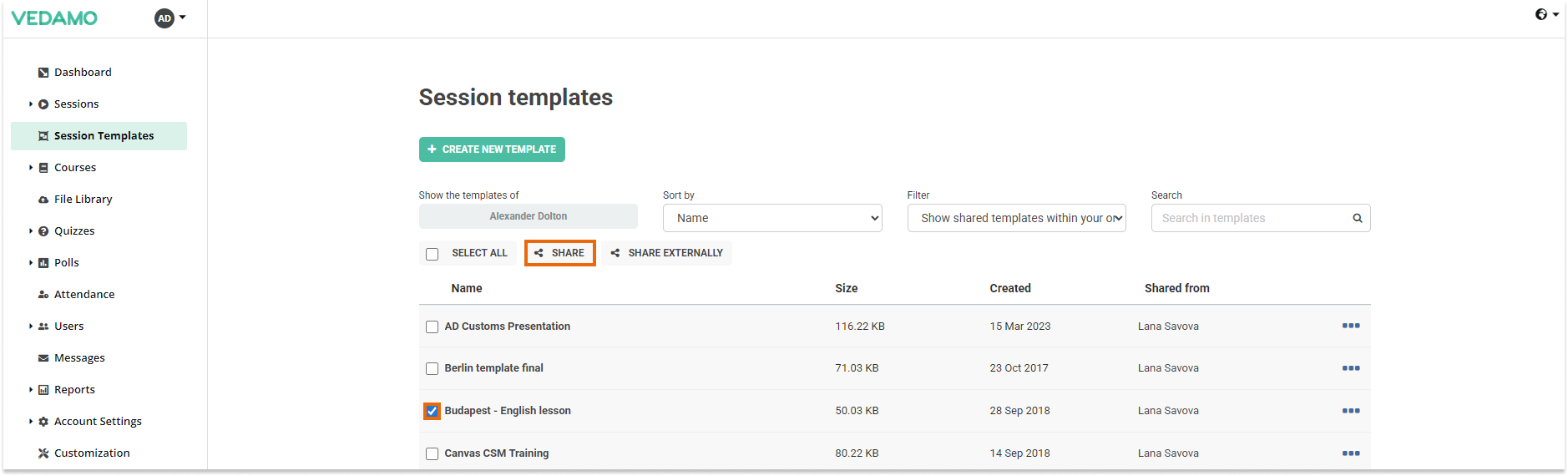Screen dimensions: 1568x476
Task: Click the 23 Oct 2017 created date
Action: tap(1019, 368)
